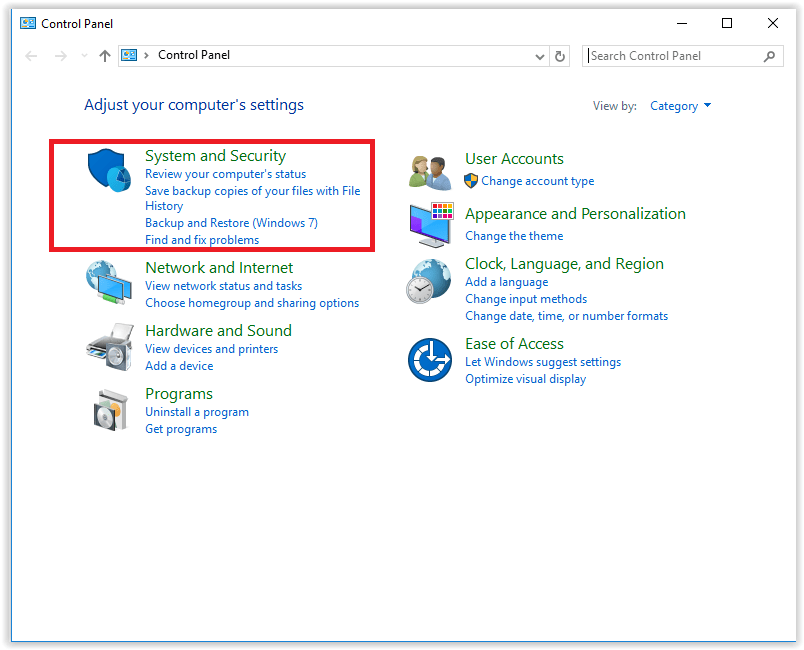This screenshot has width=804, height=650.
Task: Open the Network and Internet globe icon
Action: point(109,283)
